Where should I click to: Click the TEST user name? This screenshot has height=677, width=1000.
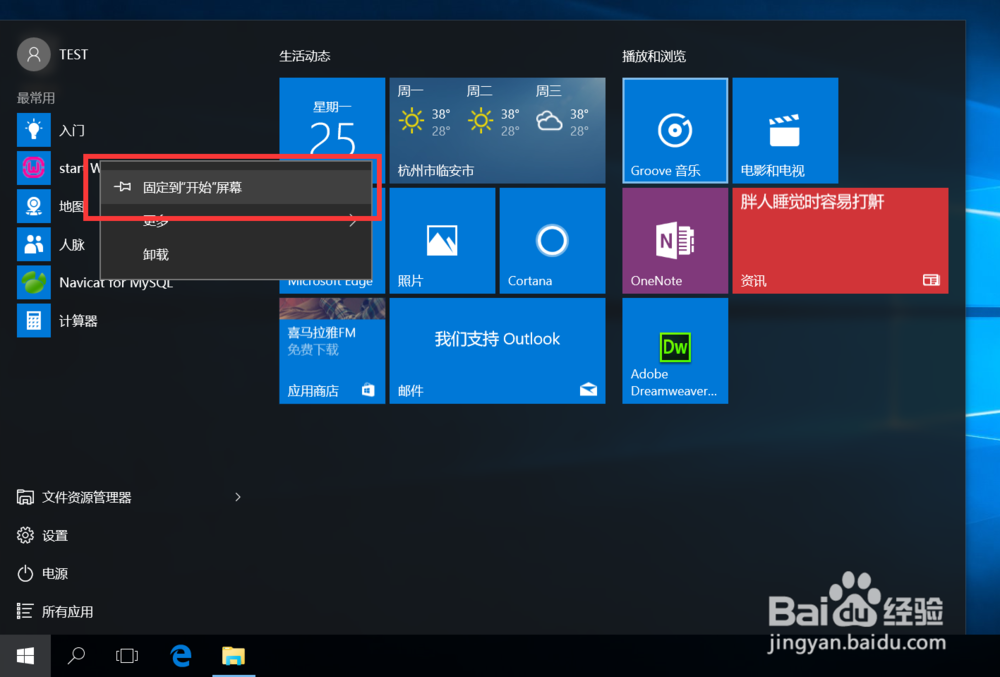point(73,54)
